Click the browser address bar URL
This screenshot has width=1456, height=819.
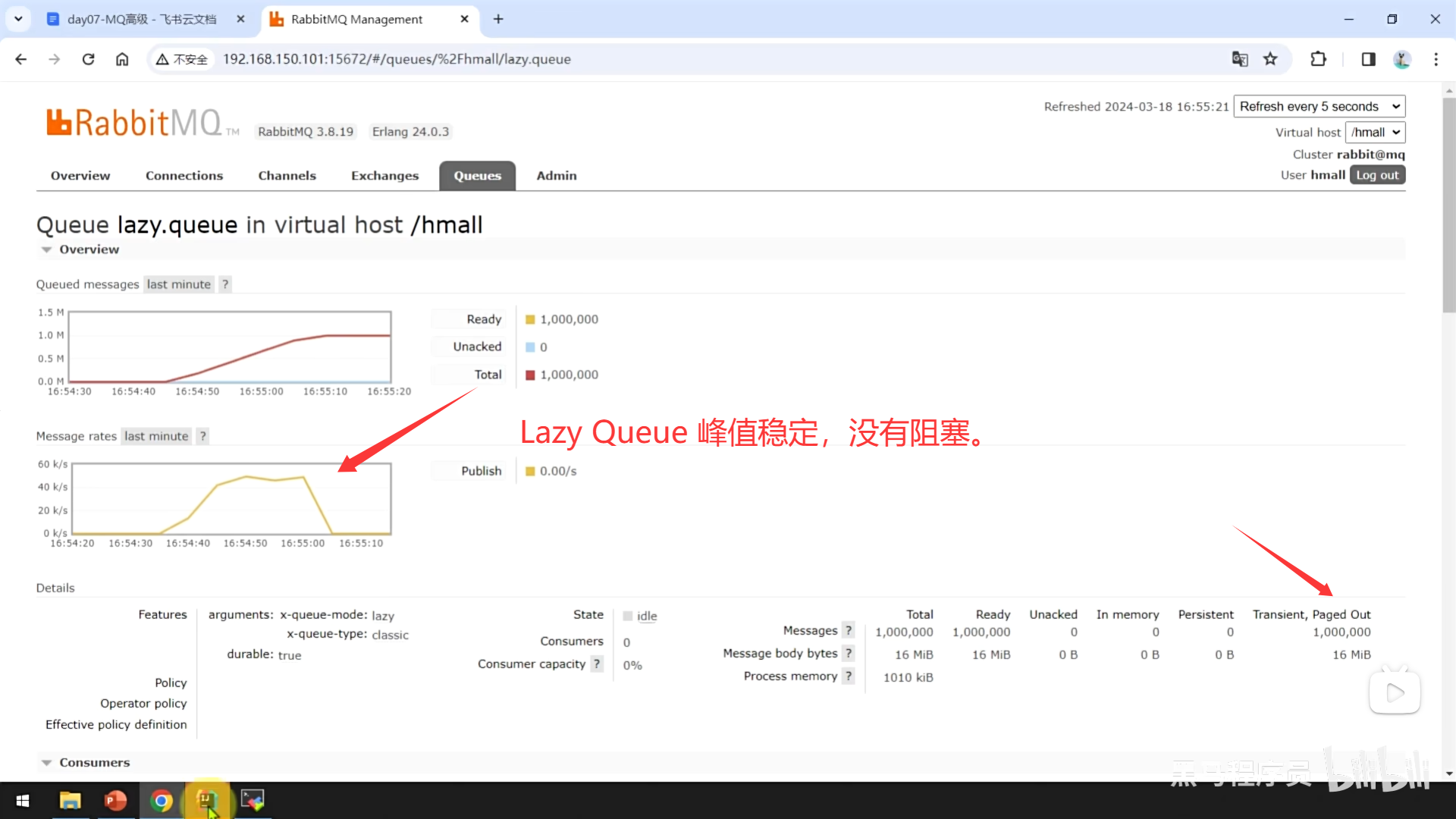pos(397,59)
